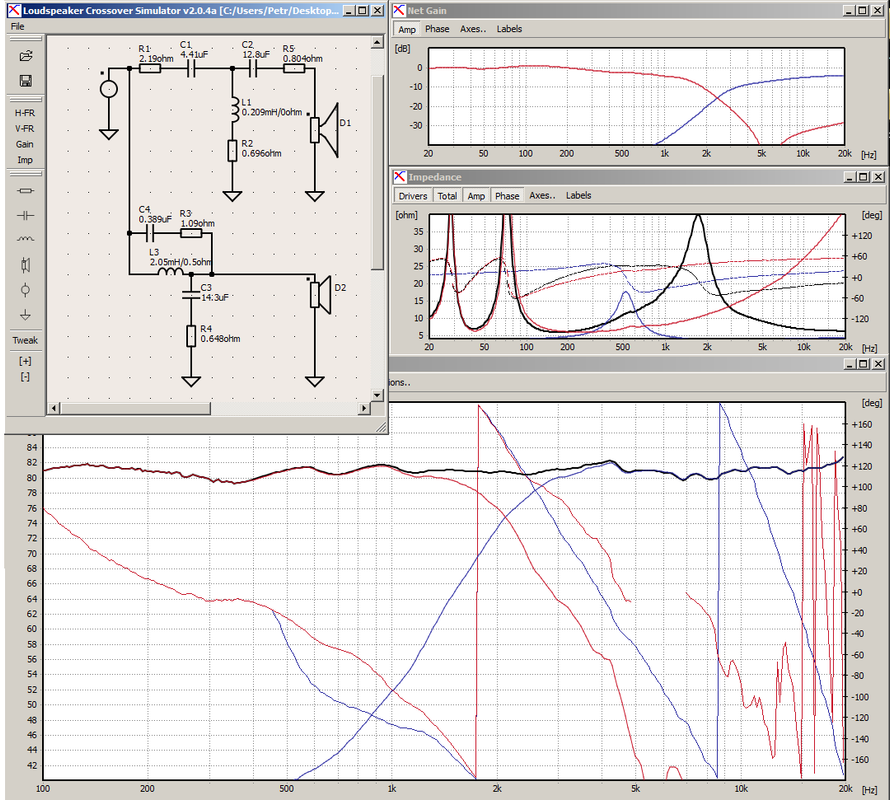Click the C2 capacitor symbol in schematic
Screen dimensions: 890x800
click(x=253, y=69)
